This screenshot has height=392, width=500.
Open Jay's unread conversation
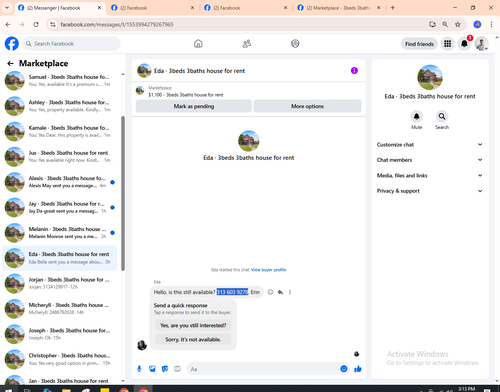tap(60, 207)
